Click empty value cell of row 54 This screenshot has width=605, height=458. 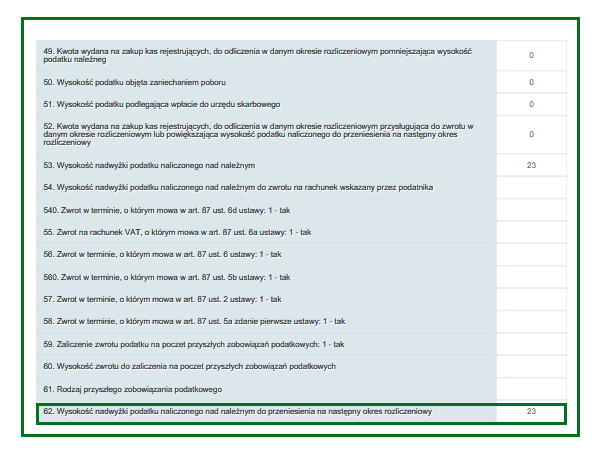pyautogui.click(x=531, y=187)
